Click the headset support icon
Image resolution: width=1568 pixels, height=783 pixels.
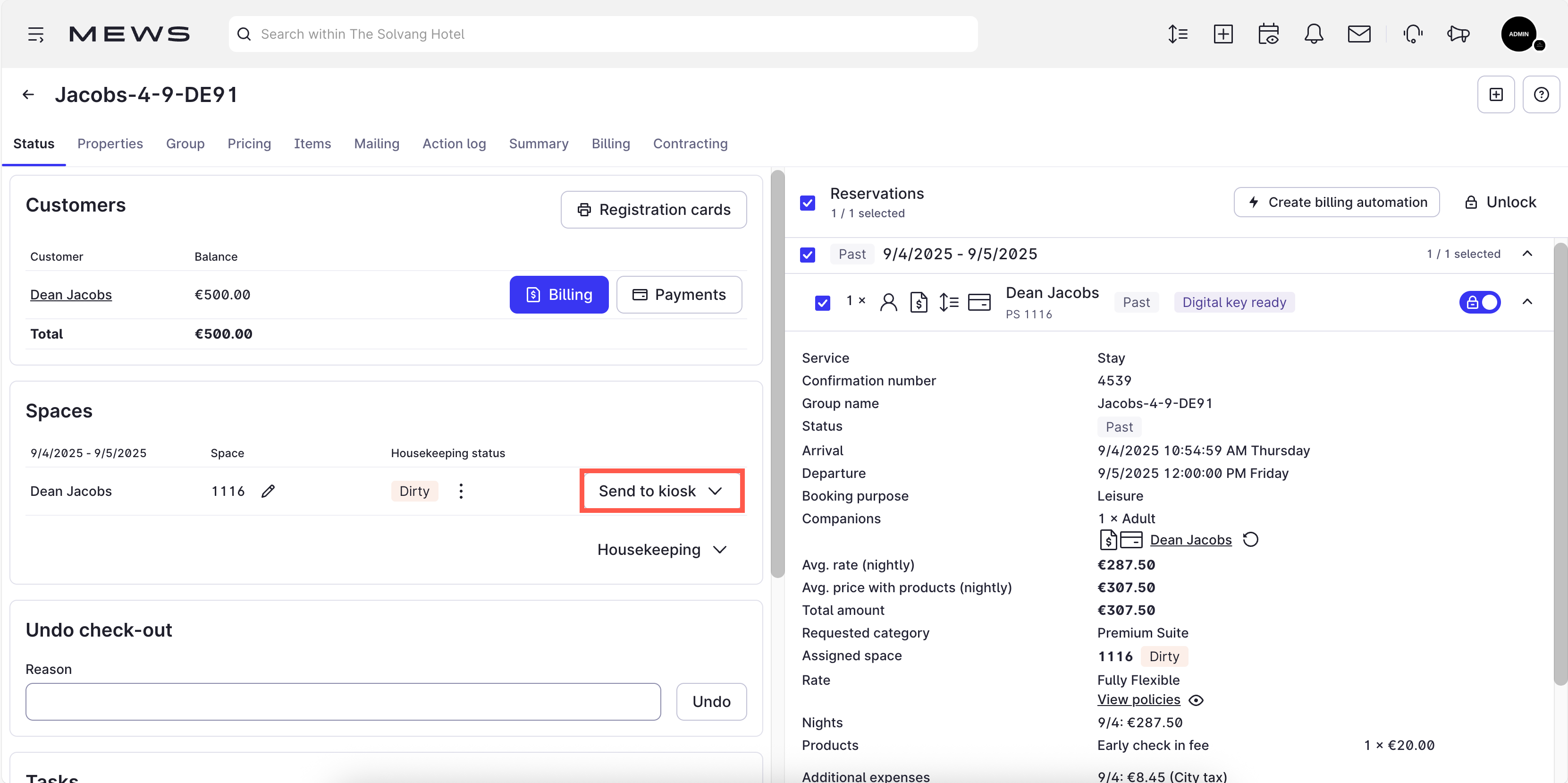tap(1413, 34)
